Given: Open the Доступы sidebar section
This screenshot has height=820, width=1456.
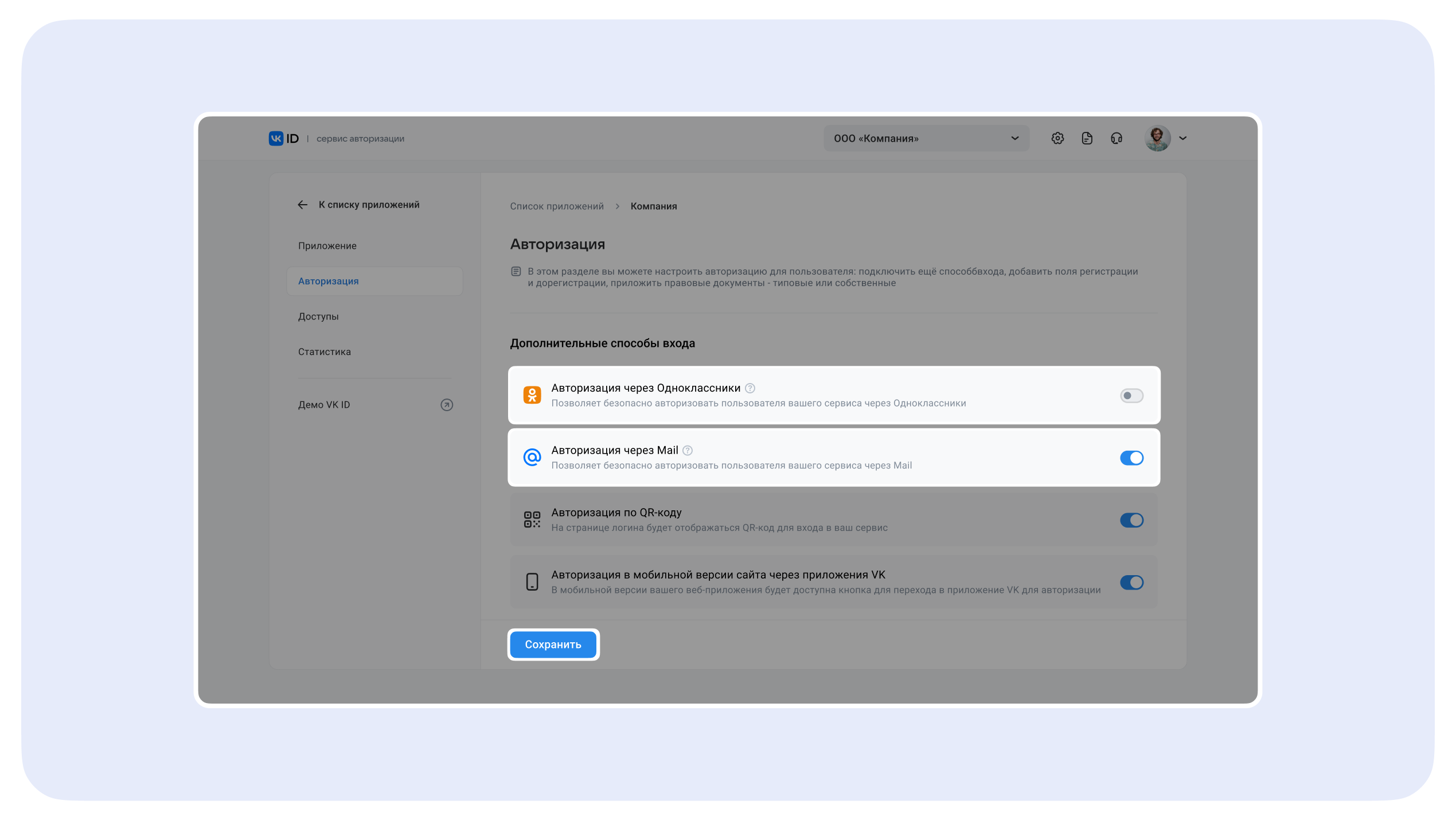Looking at the screenshot, I should coord(318,317).
